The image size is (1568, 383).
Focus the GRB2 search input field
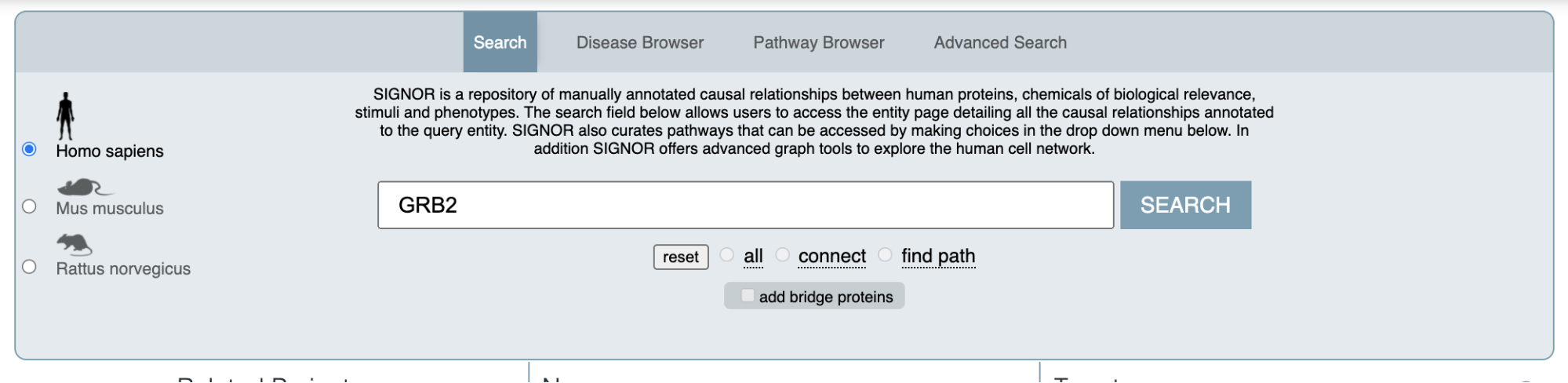[x=745, y=205]
